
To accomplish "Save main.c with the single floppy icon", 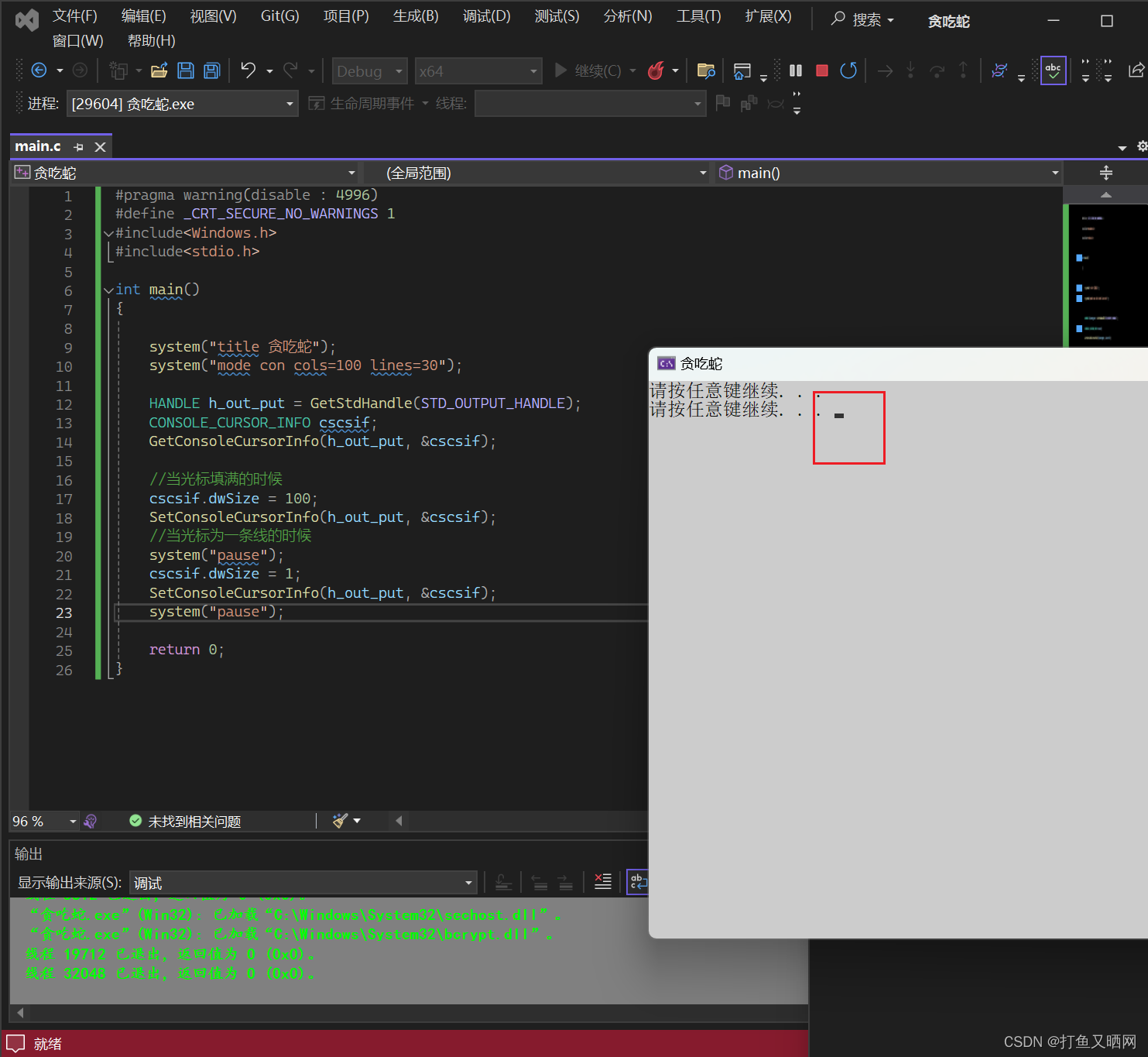I will tap(186, 70).
